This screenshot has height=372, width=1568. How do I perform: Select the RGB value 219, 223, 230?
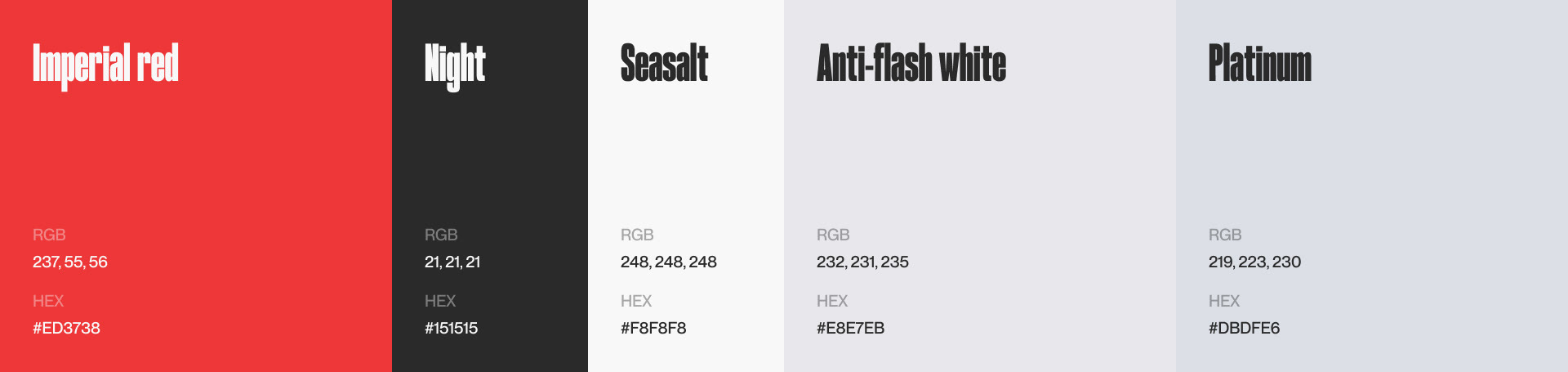(1254, 262)
